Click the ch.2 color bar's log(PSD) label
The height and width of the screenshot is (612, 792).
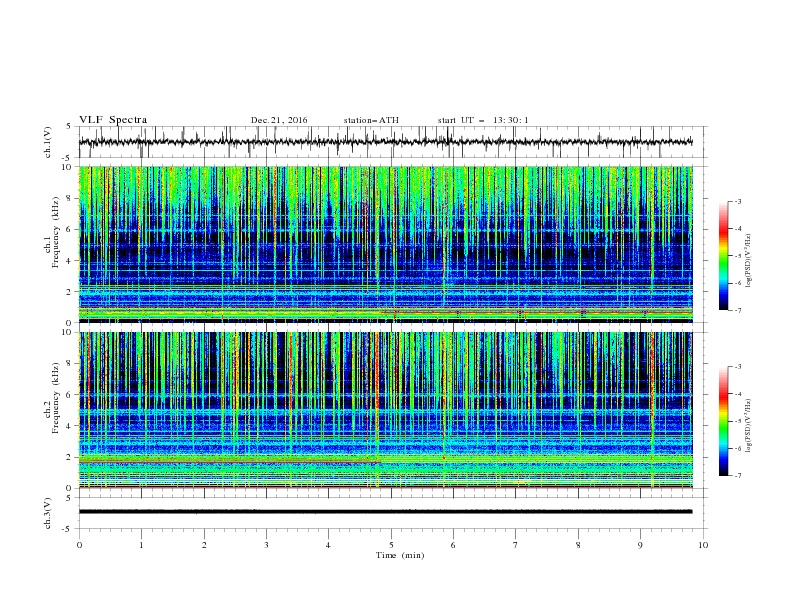(x=748, y=426)
